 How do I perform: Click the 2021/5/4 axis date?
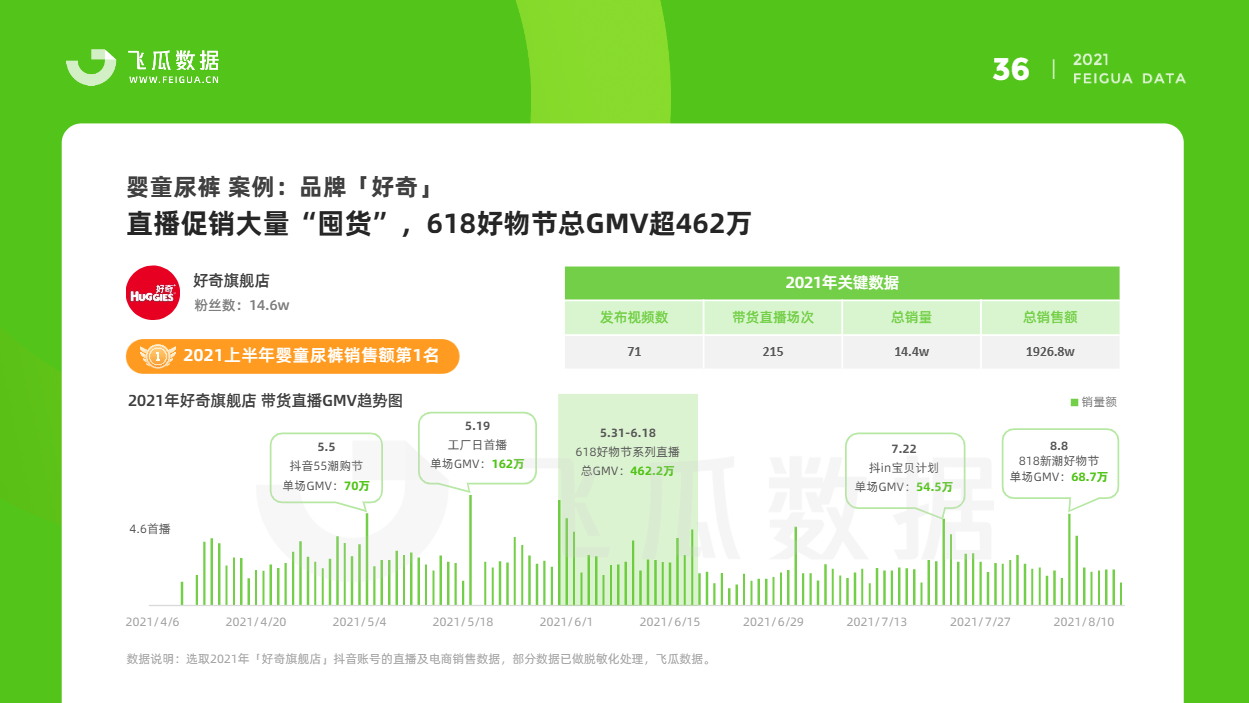[359, 621]
